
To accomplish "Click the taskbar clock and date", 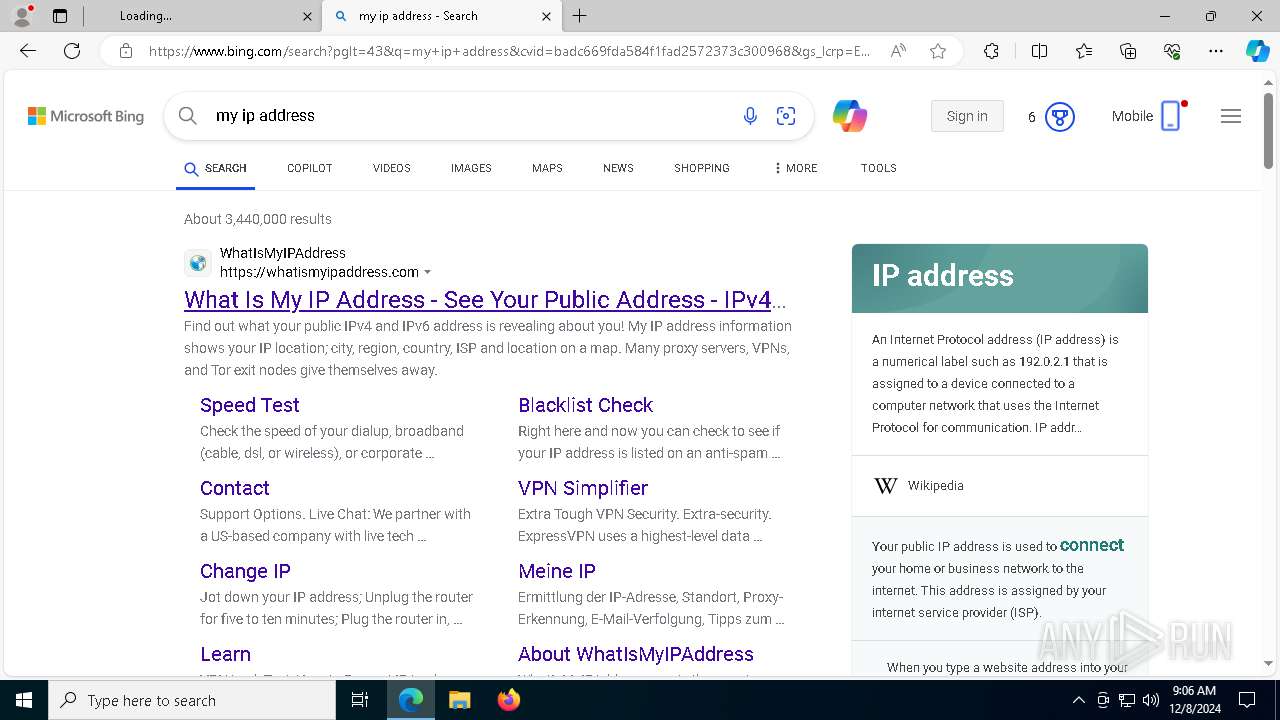I will [x=1194, y=700].
